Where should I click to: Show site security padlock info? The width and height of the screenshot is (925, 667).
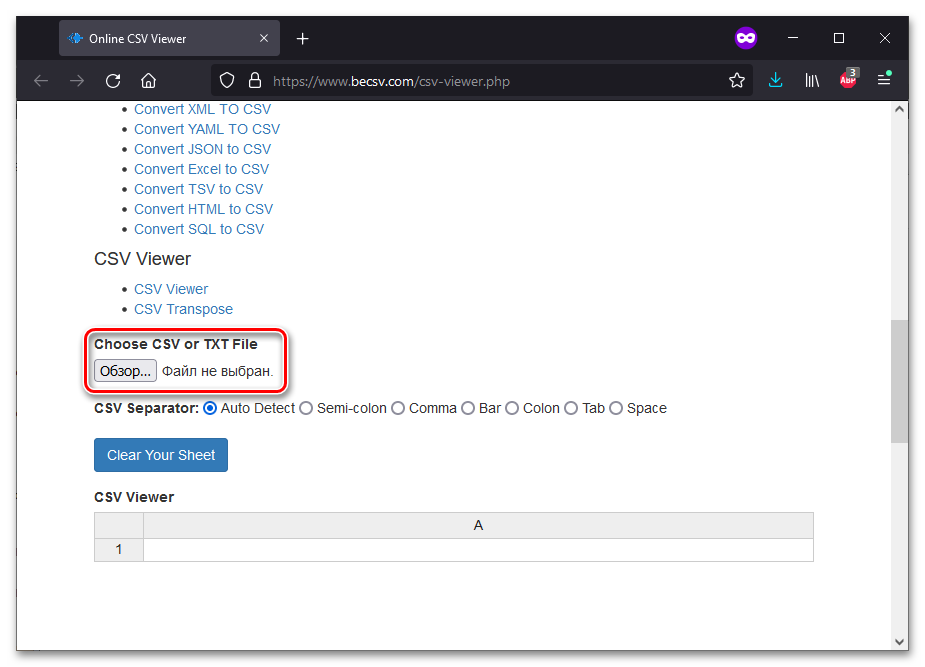point(255,81)
